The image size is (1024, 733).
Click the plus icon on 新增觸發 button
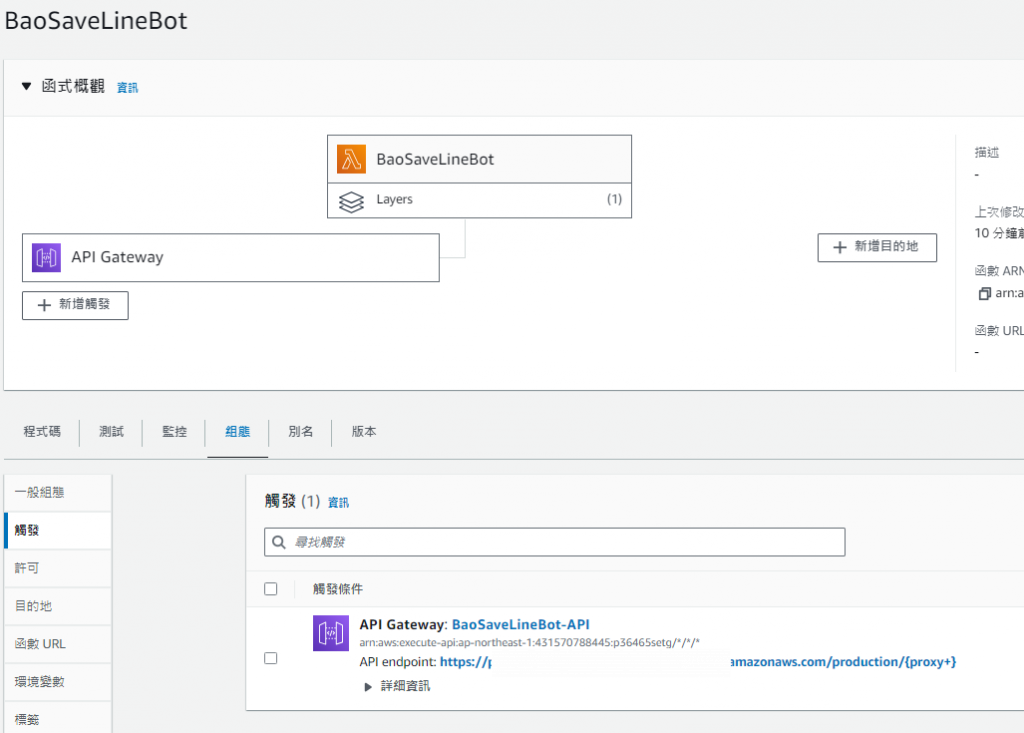[44, 305]
